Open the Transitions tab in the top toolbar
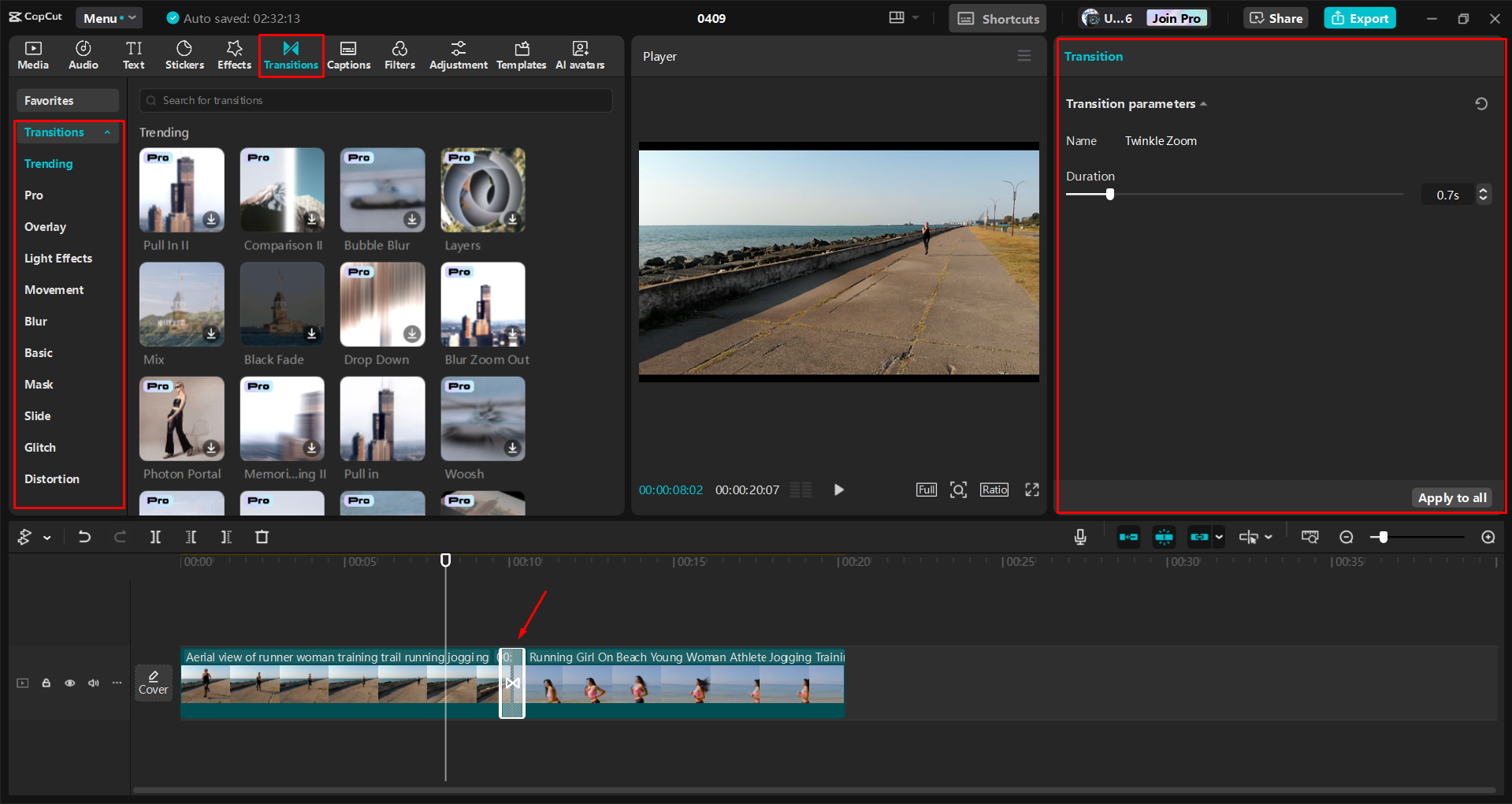Screen dimensions: 1512x804 click(291, 55)
